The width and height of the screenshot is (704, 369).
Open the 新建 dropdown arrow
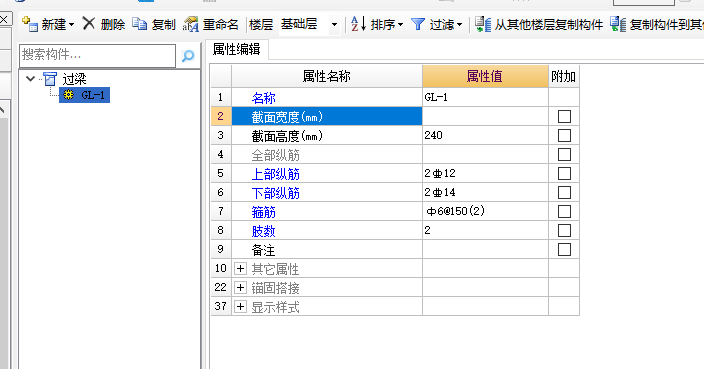(71, 25)
